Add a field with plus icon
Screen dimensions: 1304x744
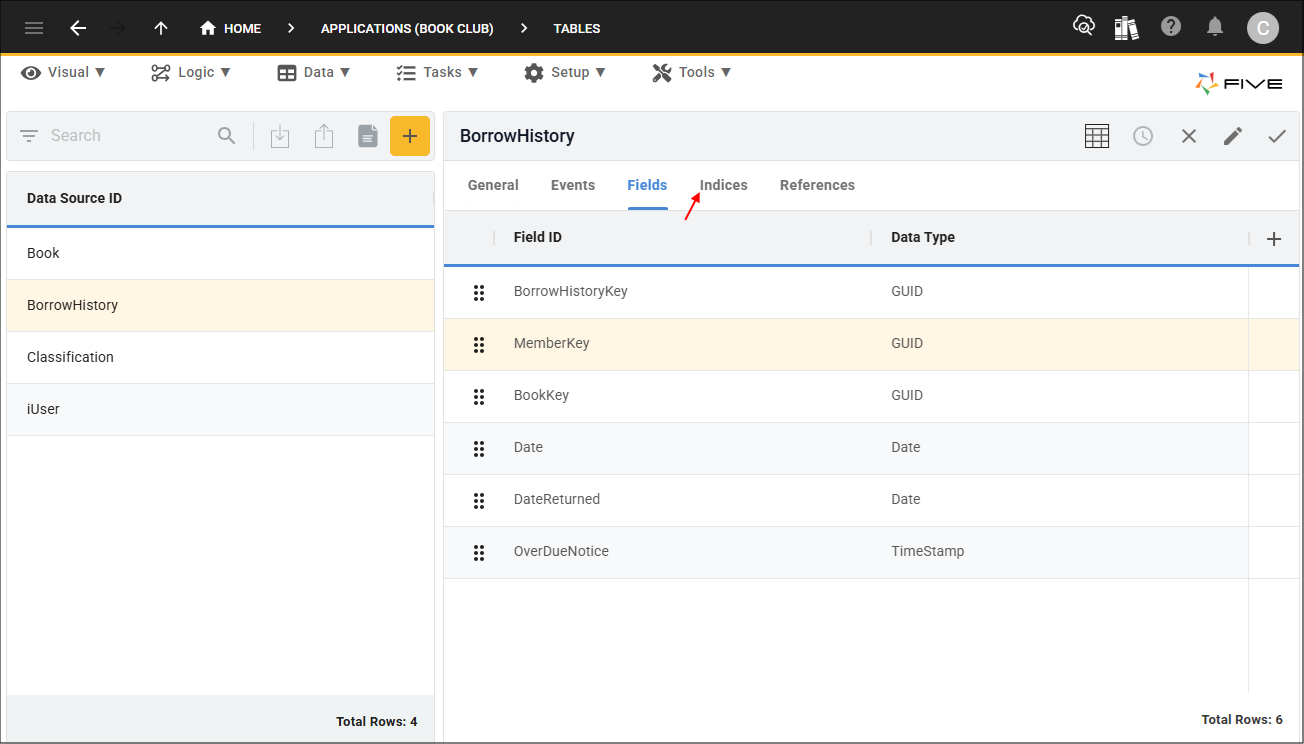(x=1274, y=238)
